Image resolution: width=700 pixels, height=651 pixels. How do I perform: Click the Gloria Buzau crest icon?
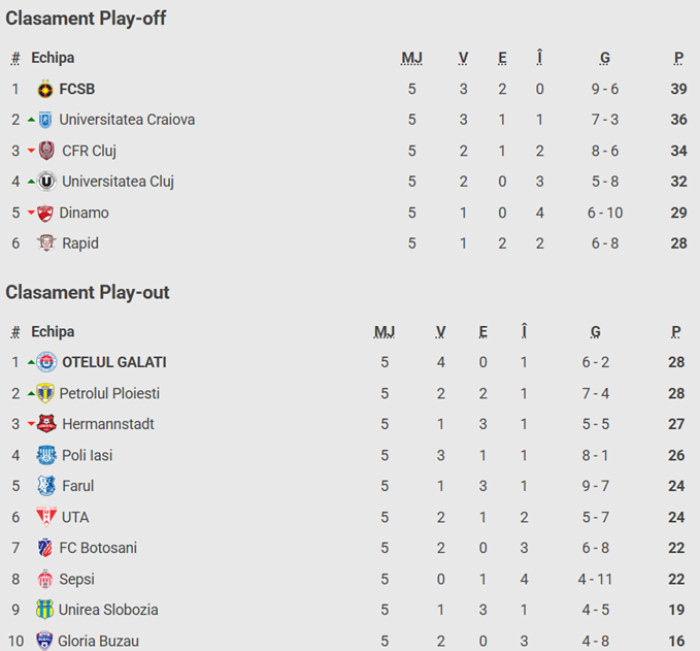pos(45,640)
